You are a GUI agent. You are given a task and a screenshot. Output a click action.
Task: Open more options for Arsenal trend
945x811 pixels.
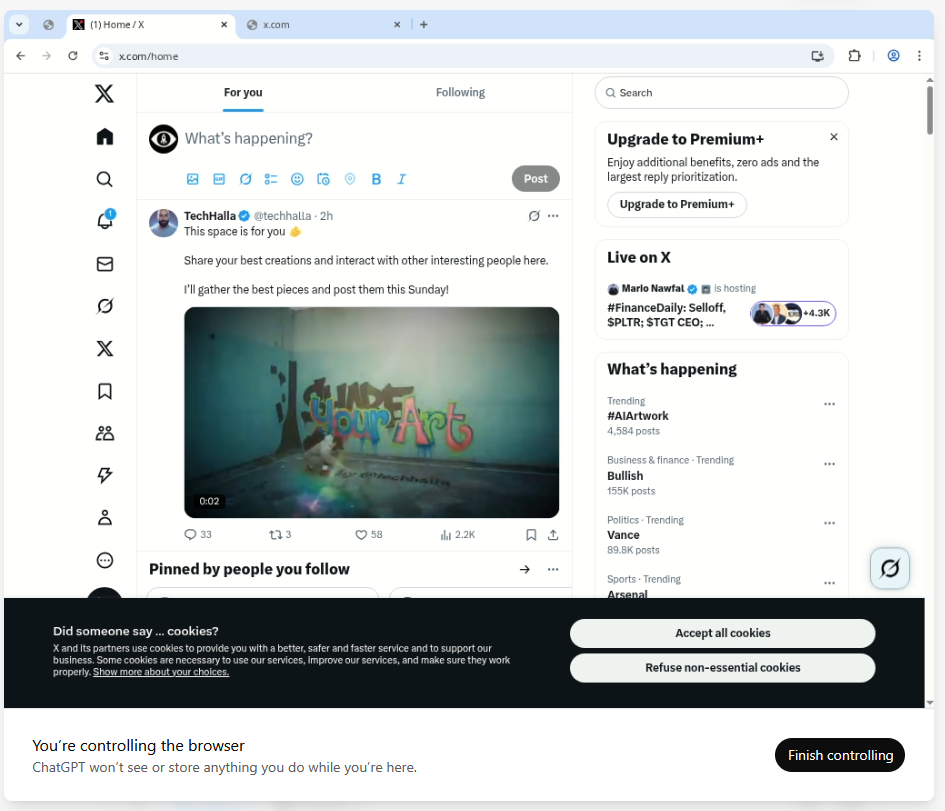[829, 583]
